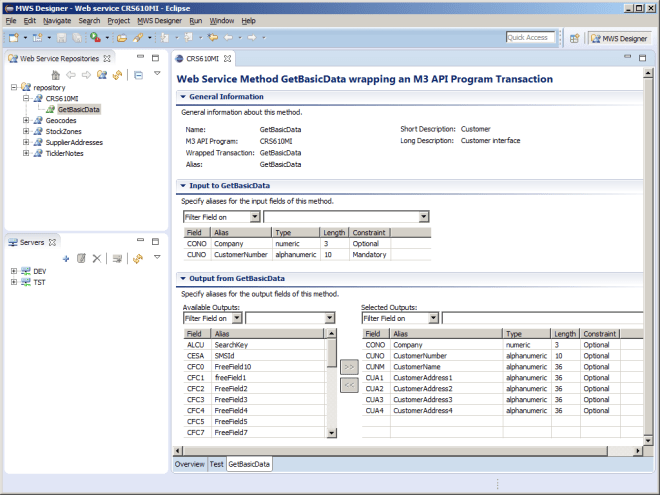This screenshot has height=495, width=660.
Task: Expand the Geocodes tree node
Action: click(26, 120)
